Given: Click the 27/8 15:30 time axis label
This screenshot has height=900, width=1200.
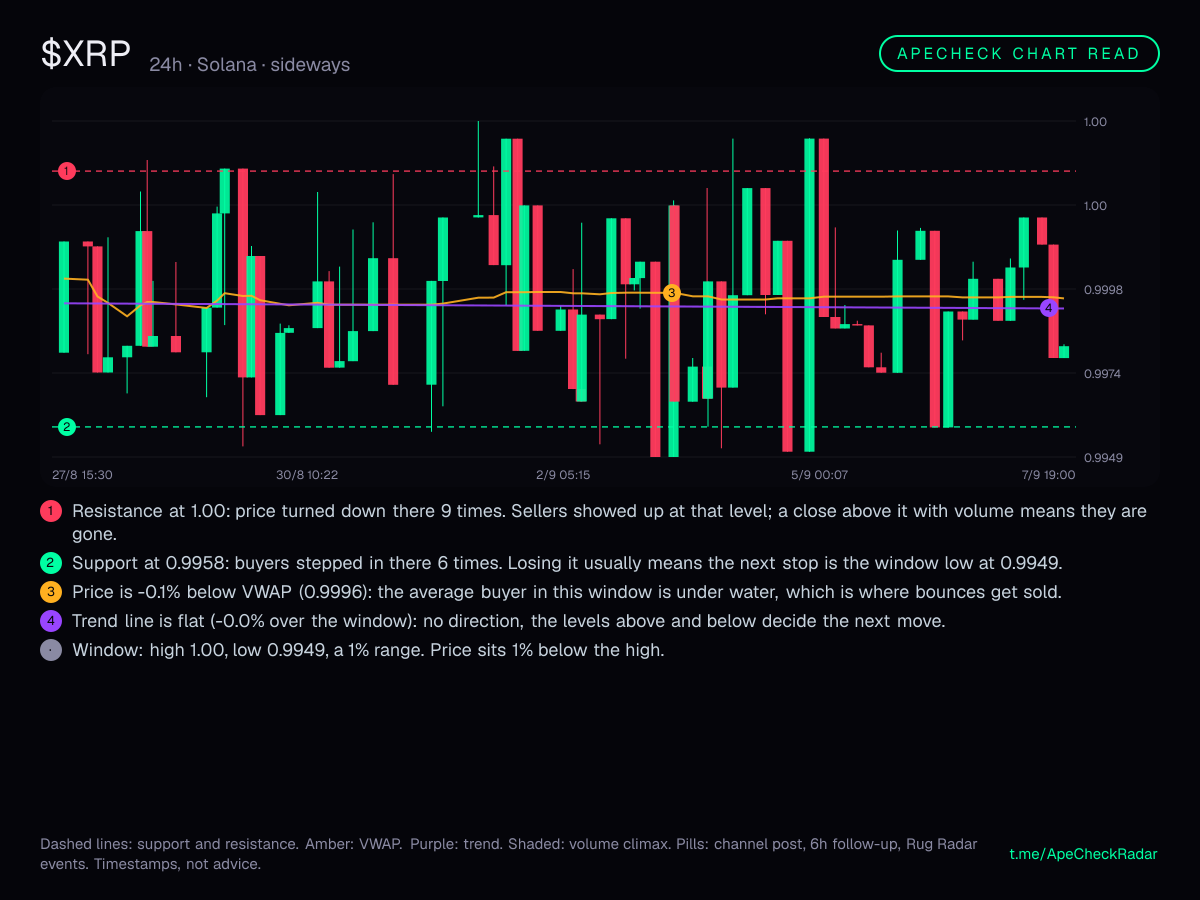Looking at the screenshot, I should 82,474.
